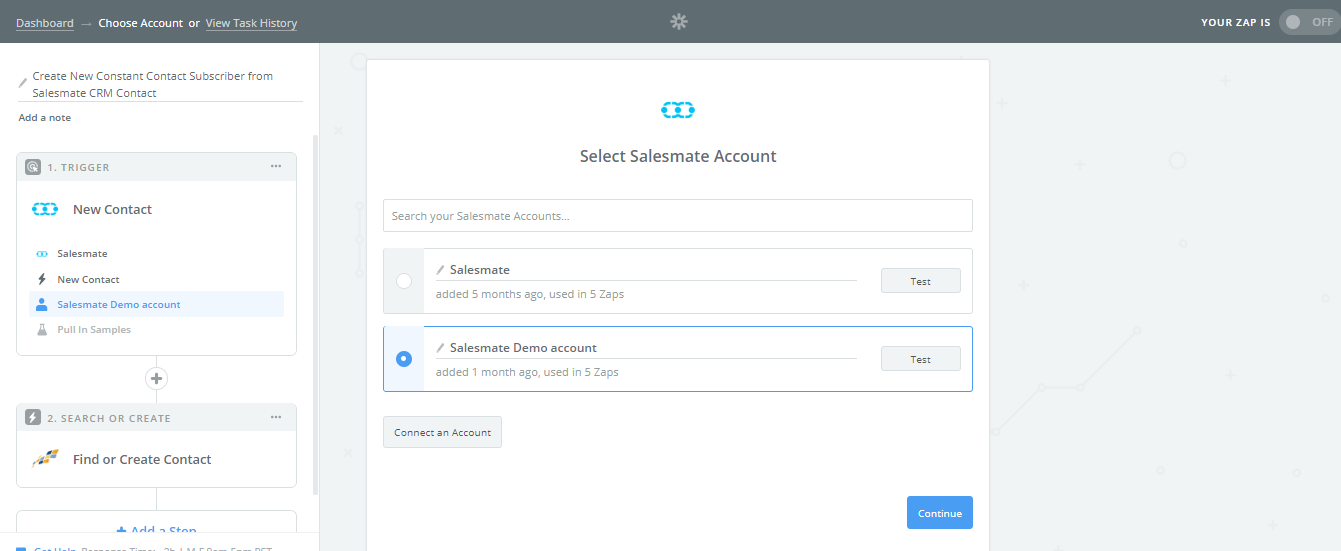Click Add a note
1341x551 pixels.
click(45, 118)
